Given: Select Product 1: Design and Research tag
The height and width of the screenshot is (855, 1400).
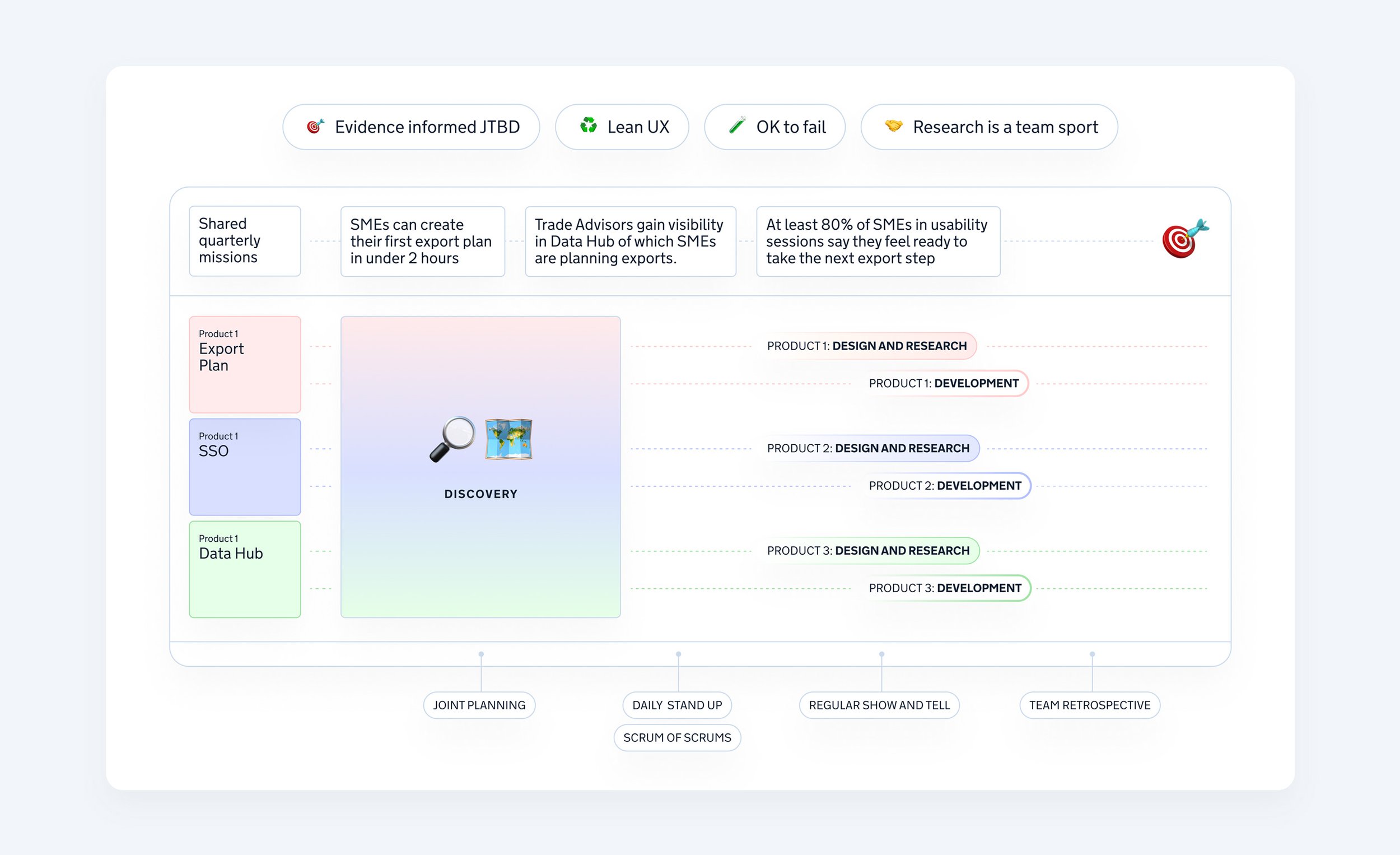Looking at the screenshot, I should click(x=866, y=346).
